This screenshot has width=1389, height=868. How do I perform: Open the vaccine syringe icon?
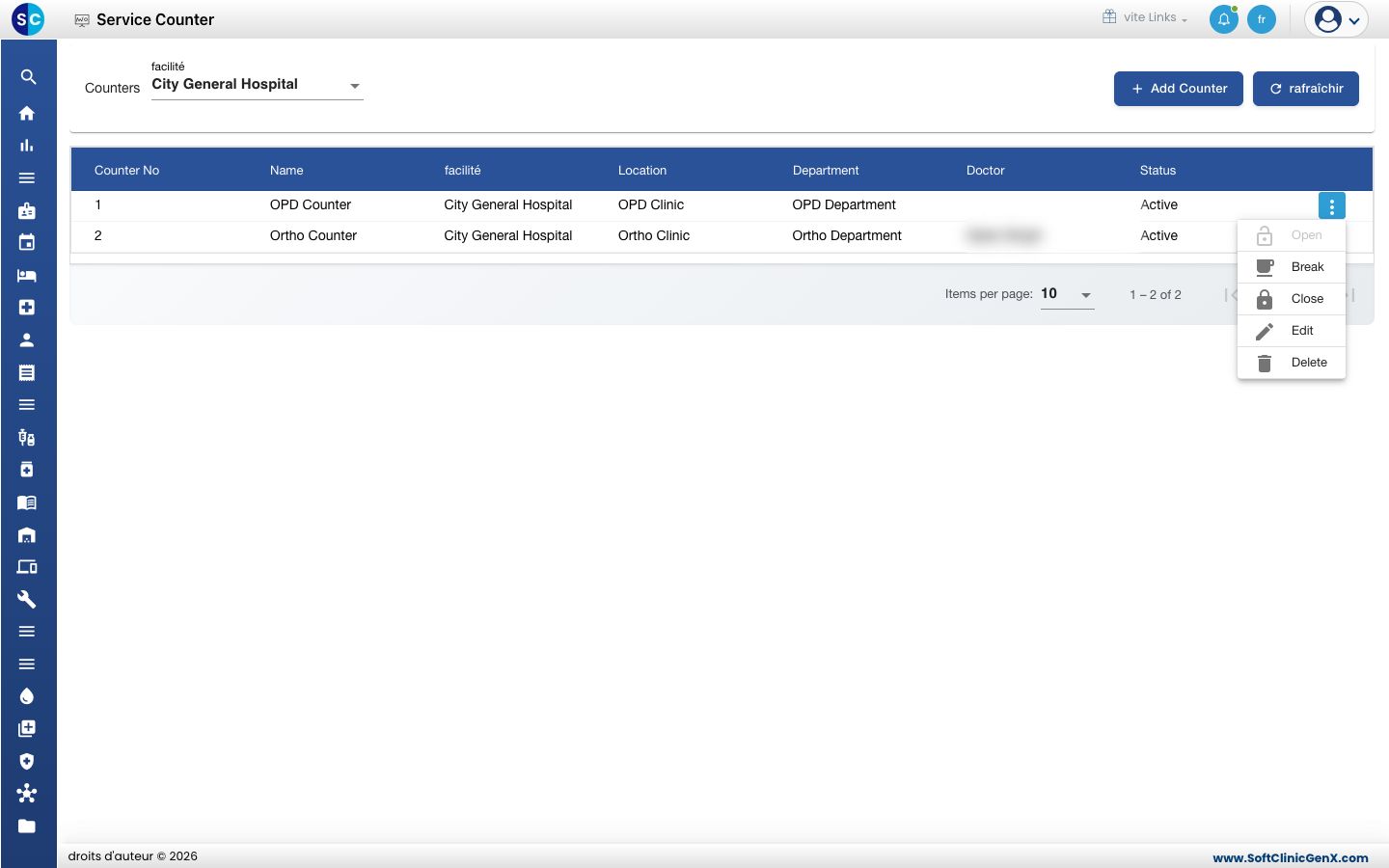tap(27, 437)
